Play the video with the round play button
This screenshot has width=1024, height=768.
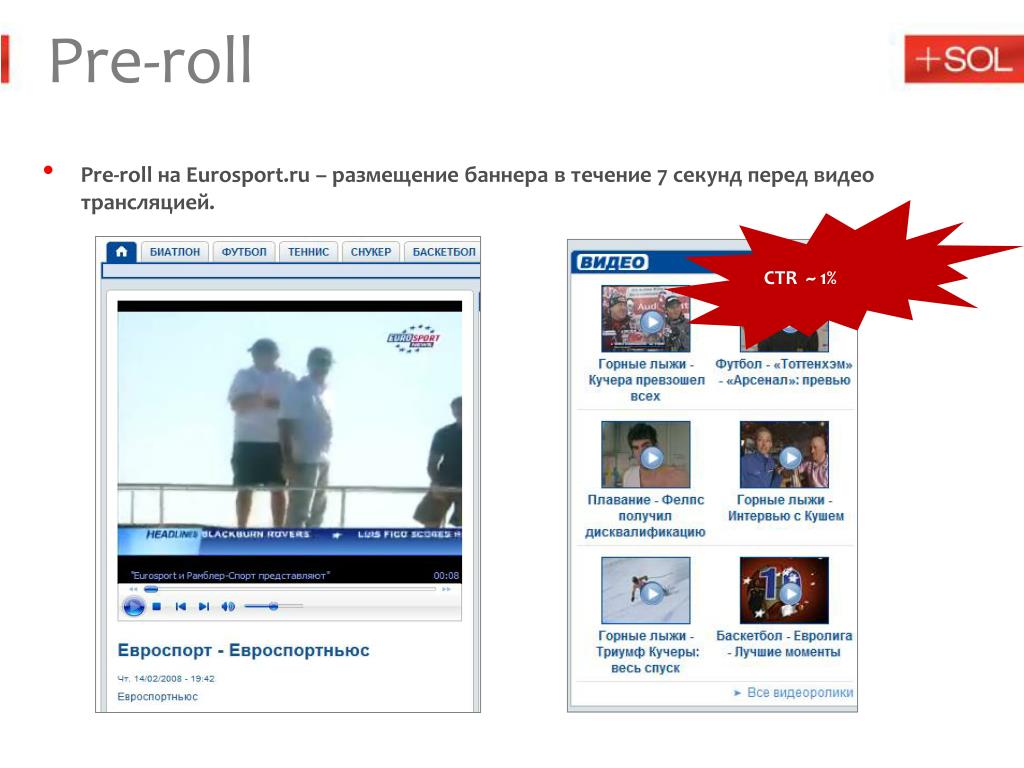(133, 607)
